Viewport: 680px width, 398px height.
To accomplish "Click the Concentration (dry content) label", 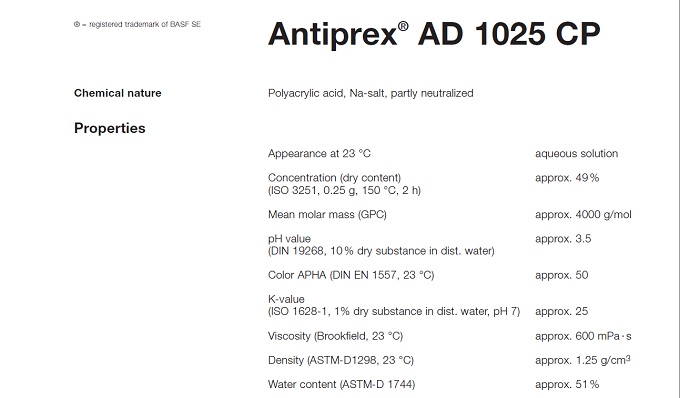I will pyautogui.click(x=334, y=178).
